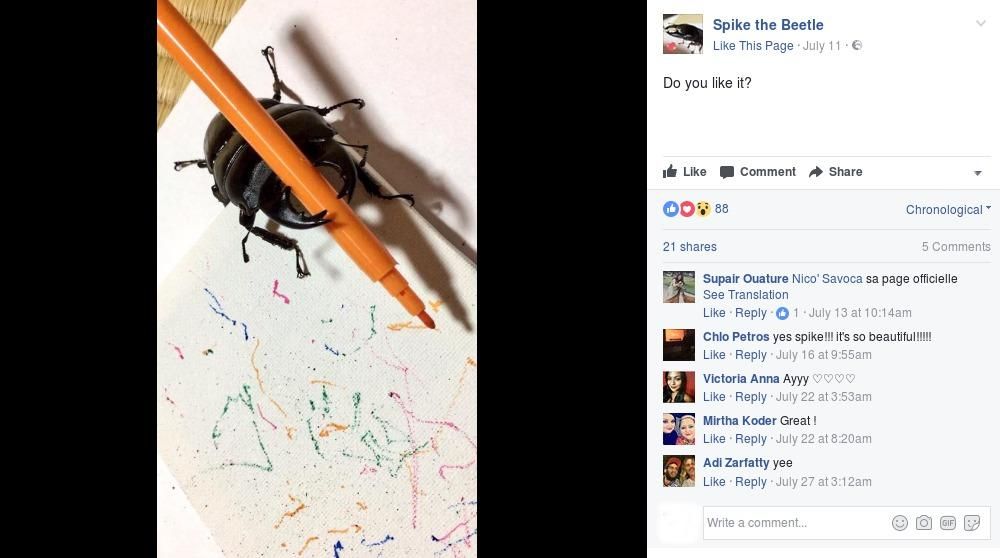View the 21 shares list

689,247
